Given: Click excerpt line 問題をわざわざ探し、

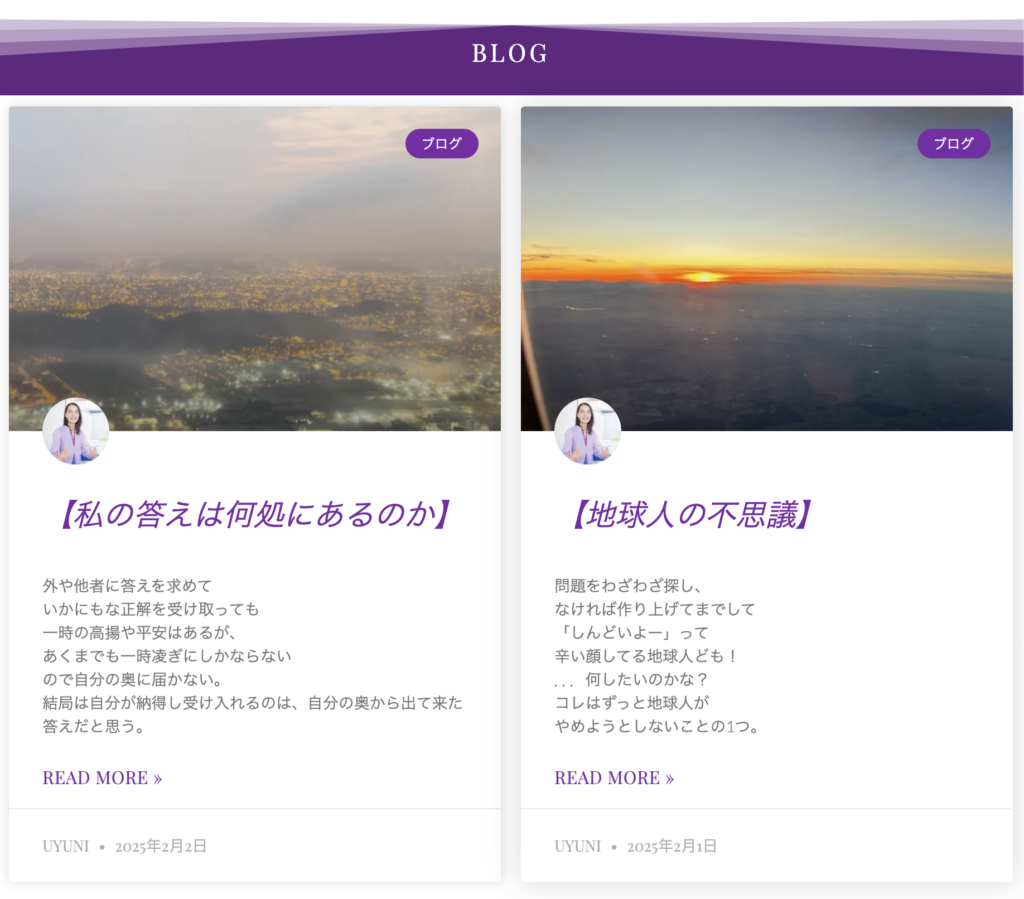Looking at the screenshot, I should tap(628, 586).
